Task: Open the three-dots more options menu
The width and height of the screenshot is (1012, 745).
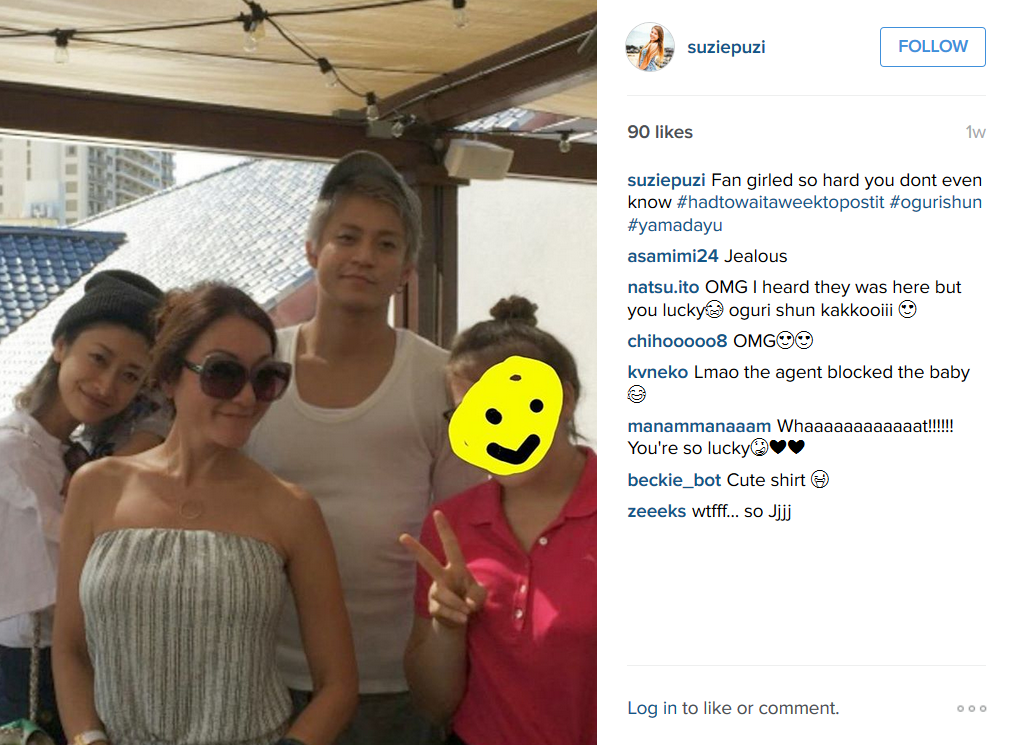Action: click(x=971, y=708)
